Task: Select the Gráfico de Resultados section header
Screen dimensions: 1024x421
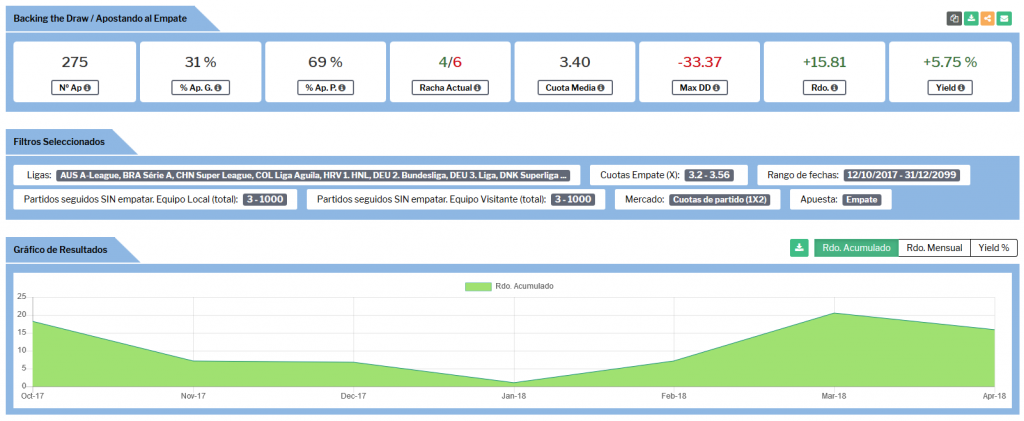Action: coord(60,249)
